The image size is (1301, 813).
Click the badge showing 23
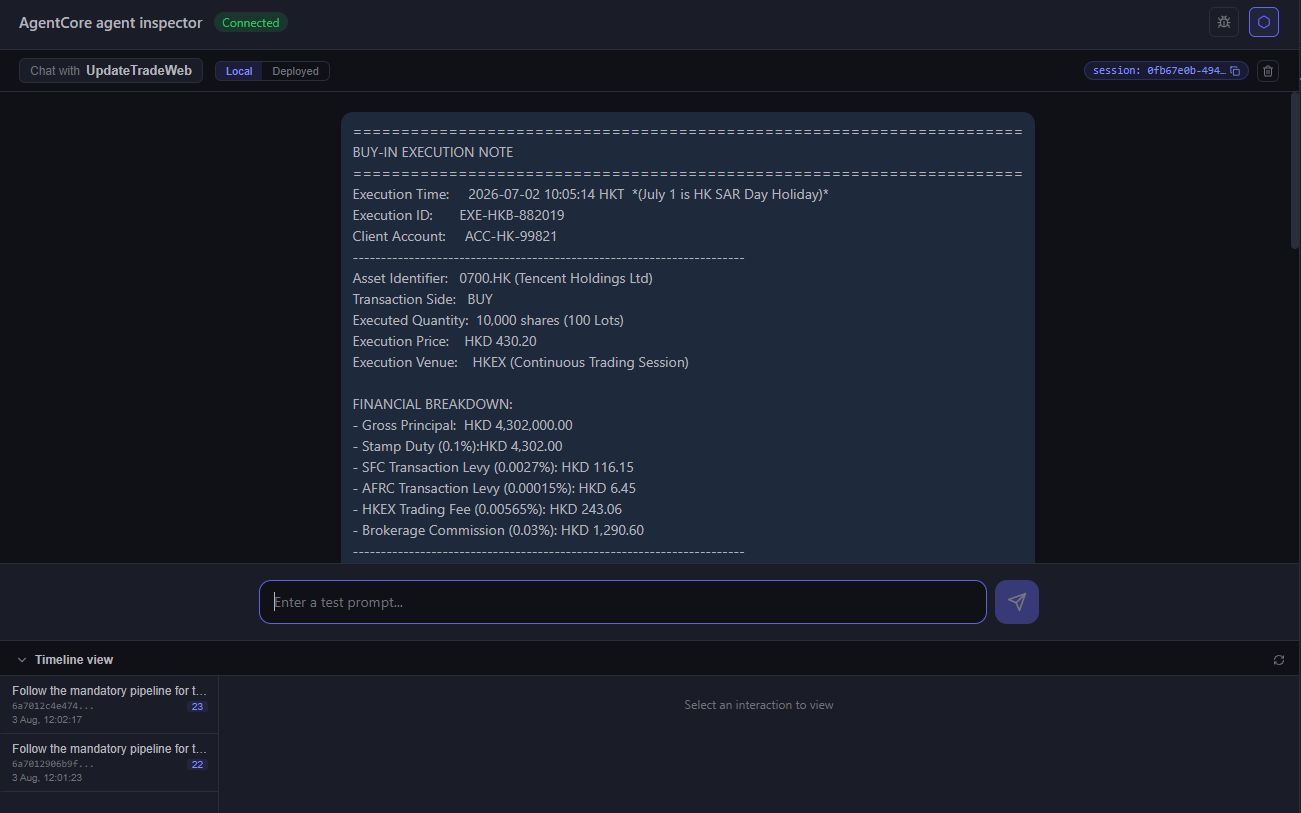click(x=197, y=707)
